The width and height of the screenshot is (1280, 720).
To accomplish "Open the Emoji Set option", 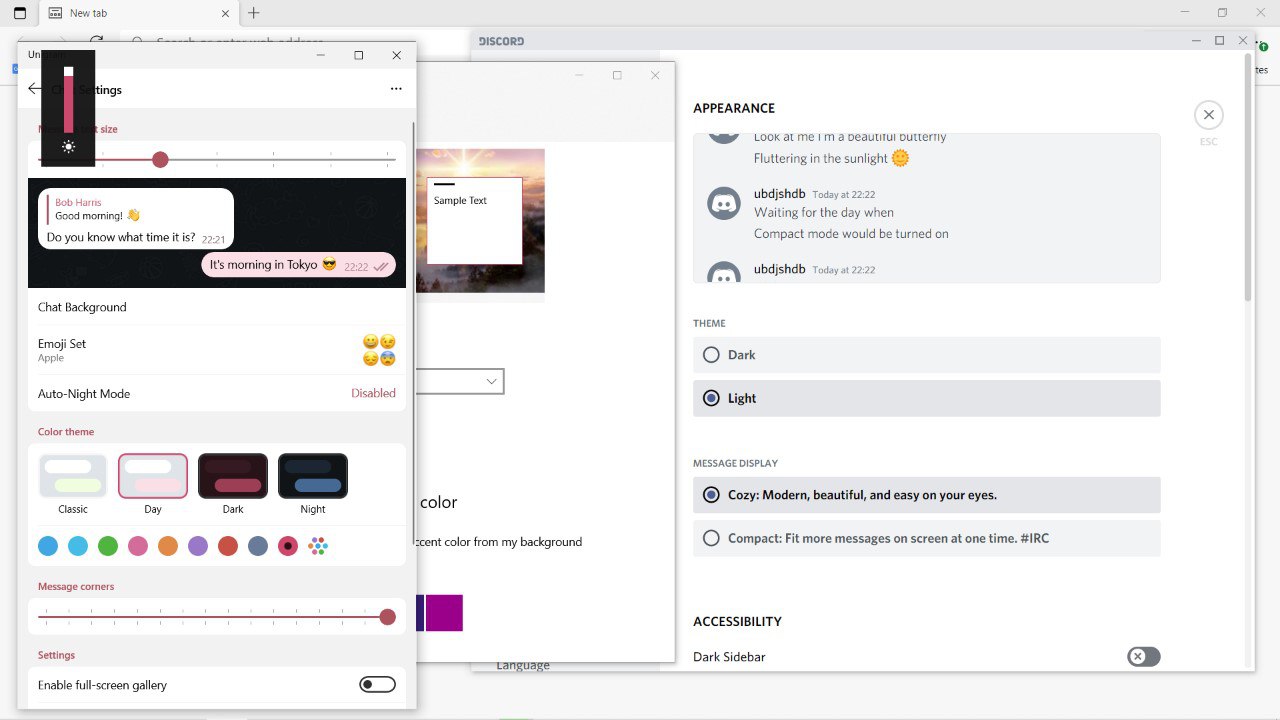I will 217,350.
